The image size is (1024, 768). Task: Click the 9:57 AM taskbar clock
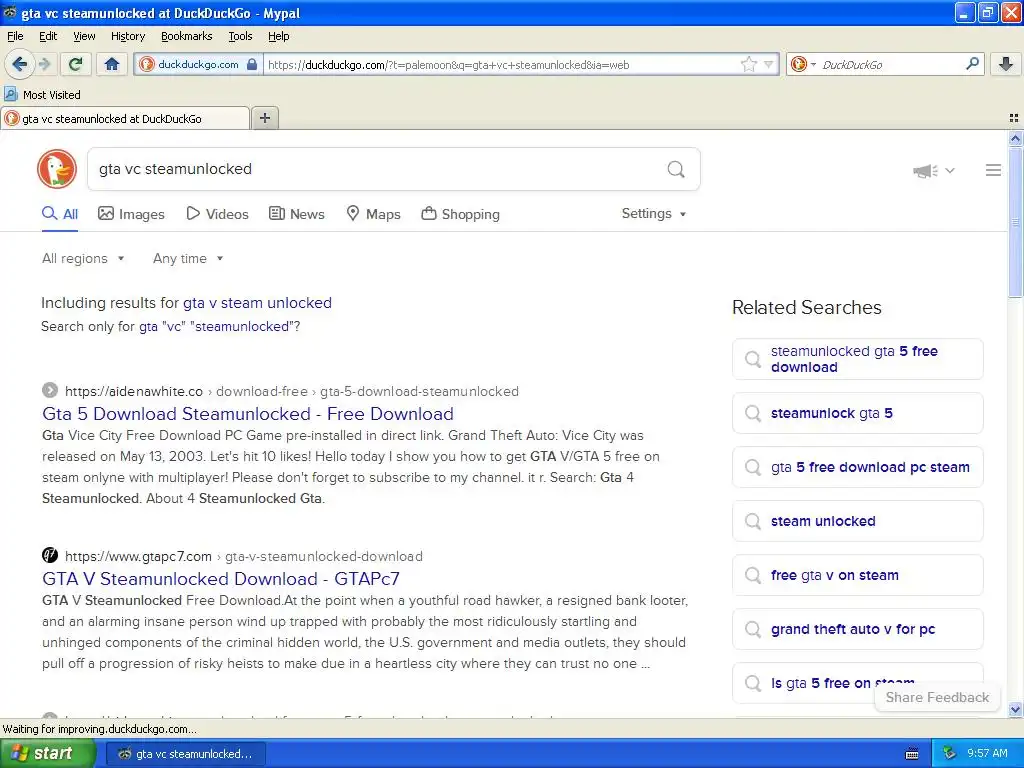[x=987, y=754]
